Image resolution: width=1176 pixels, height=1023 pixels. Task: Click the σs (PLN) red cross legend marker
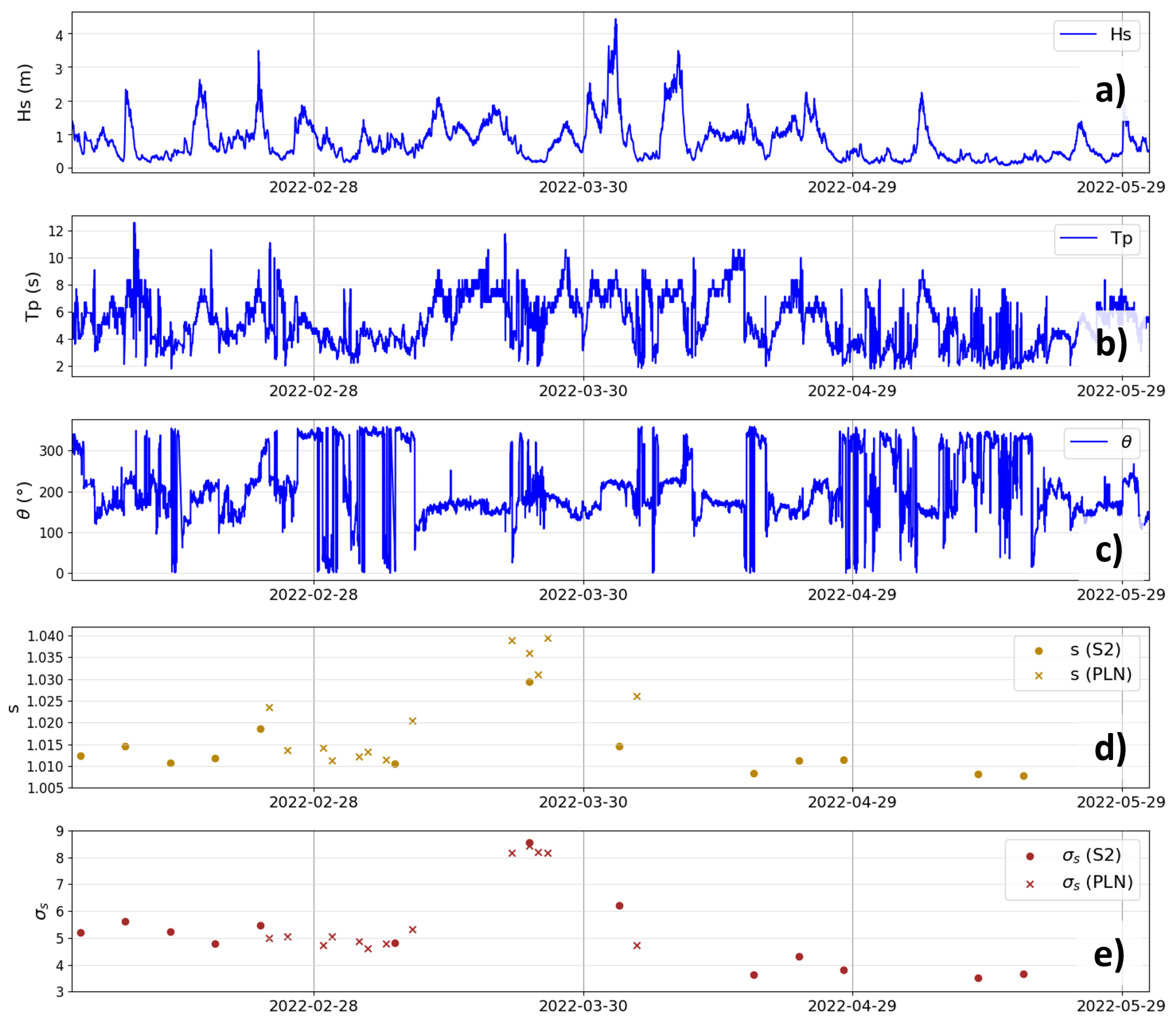[x=1030, y=884]
